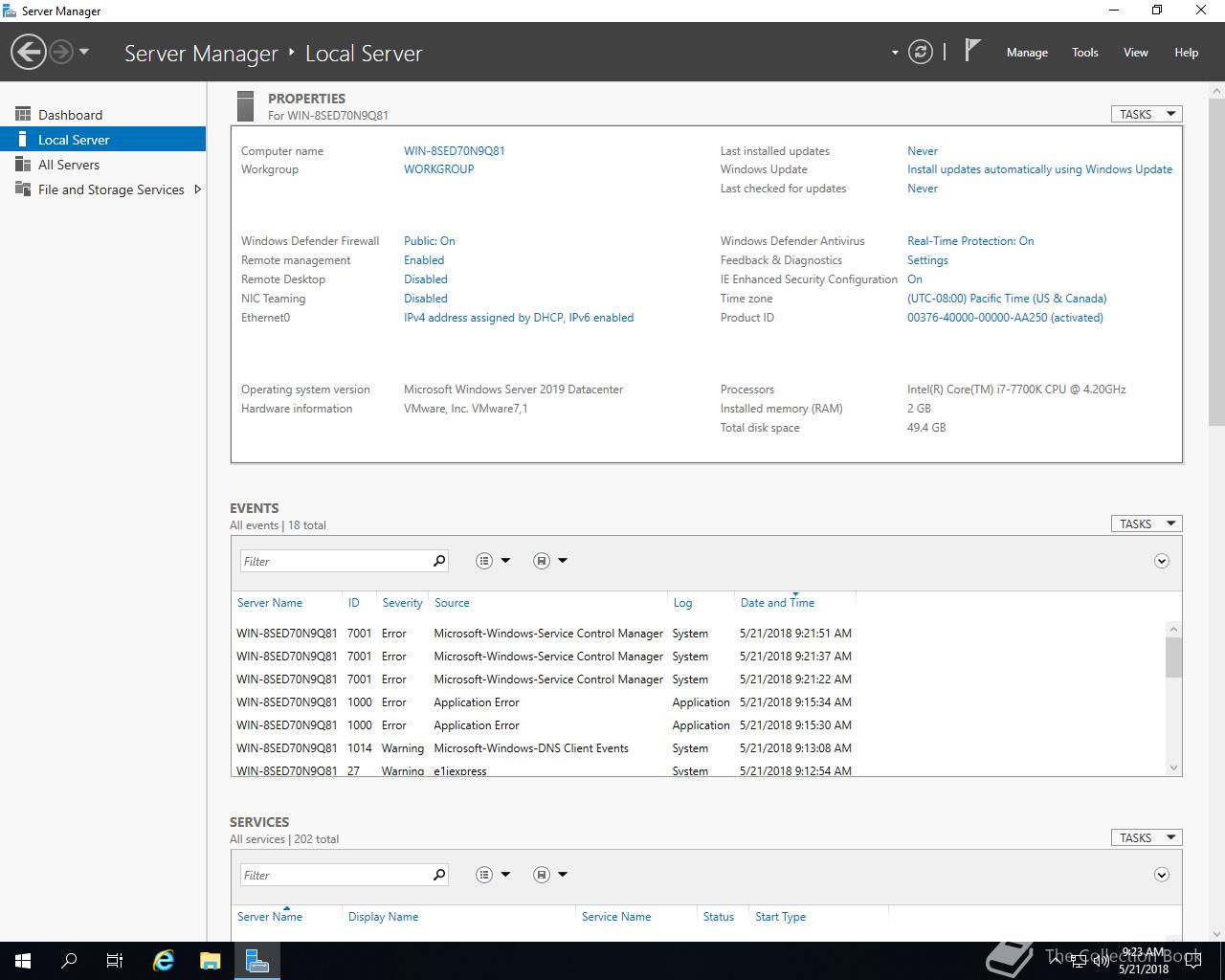Sort events by Date and Time
The height and width of the screenshot is (980, 1225).
tap(777, 603)
